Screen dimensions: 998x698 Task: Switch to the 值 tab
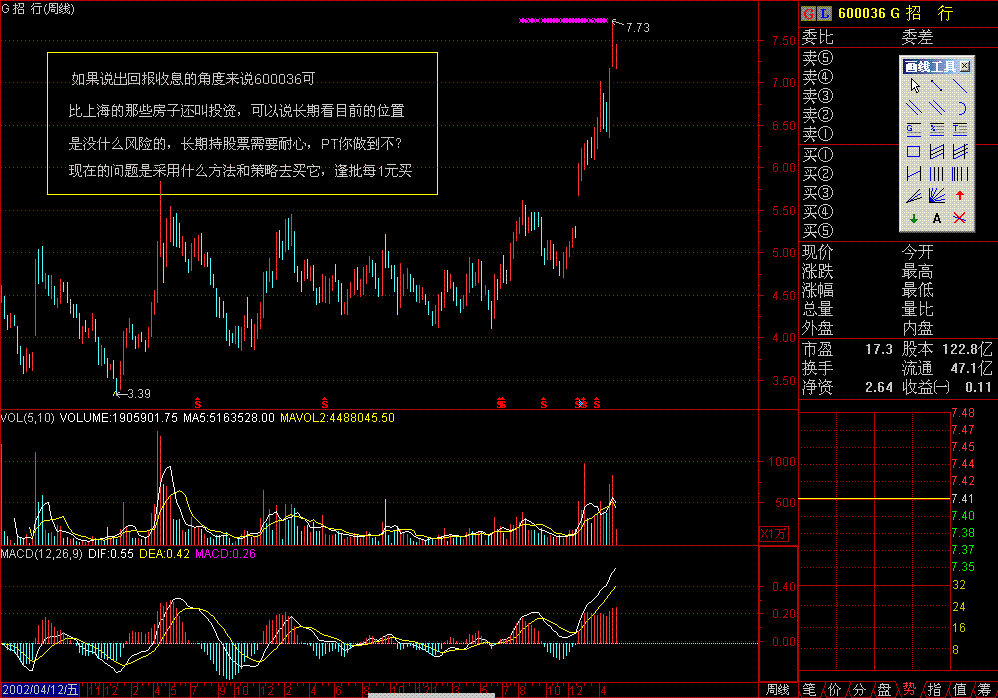960,690
